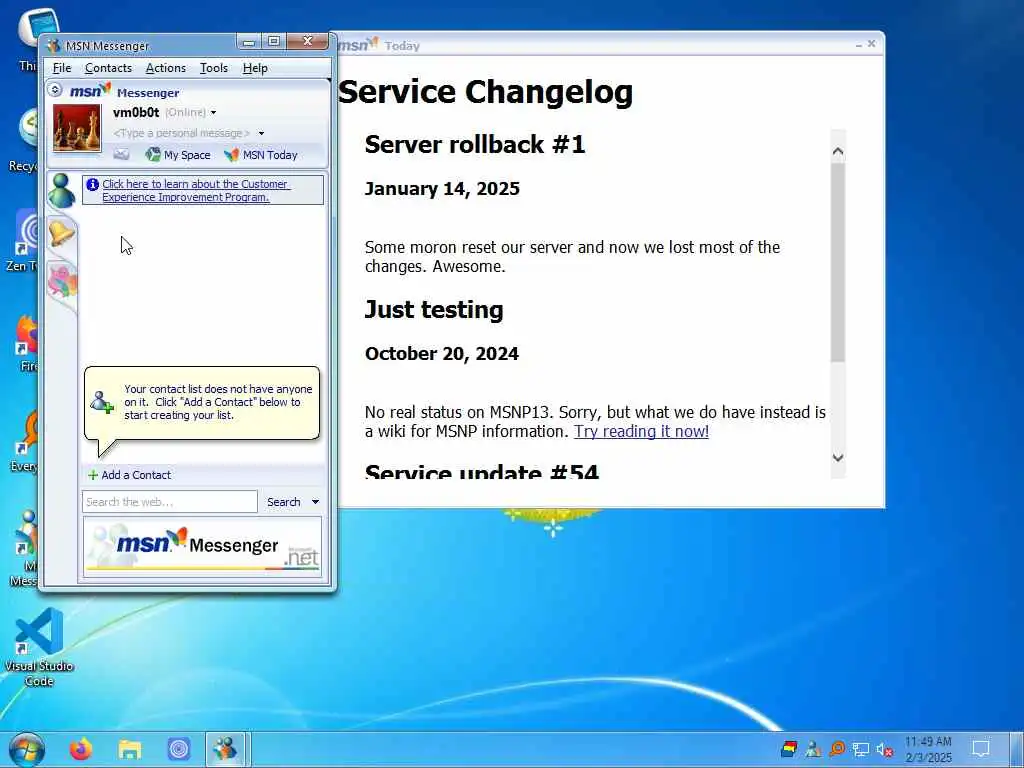Click the blue info icon beside link
The width and height of the screenshot is (1024, 768).
pyautogui.click(x=93, y=185)
